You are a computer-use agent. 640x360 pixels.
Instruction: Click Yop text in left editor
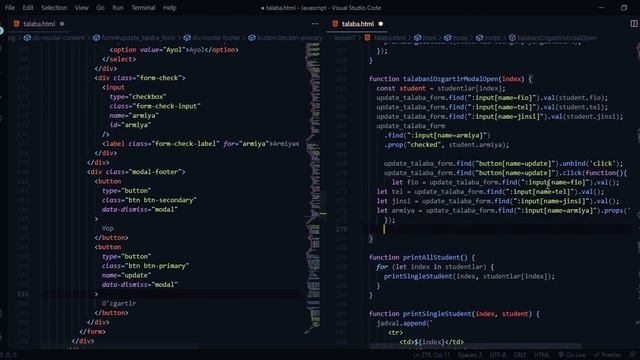(107, 228)
